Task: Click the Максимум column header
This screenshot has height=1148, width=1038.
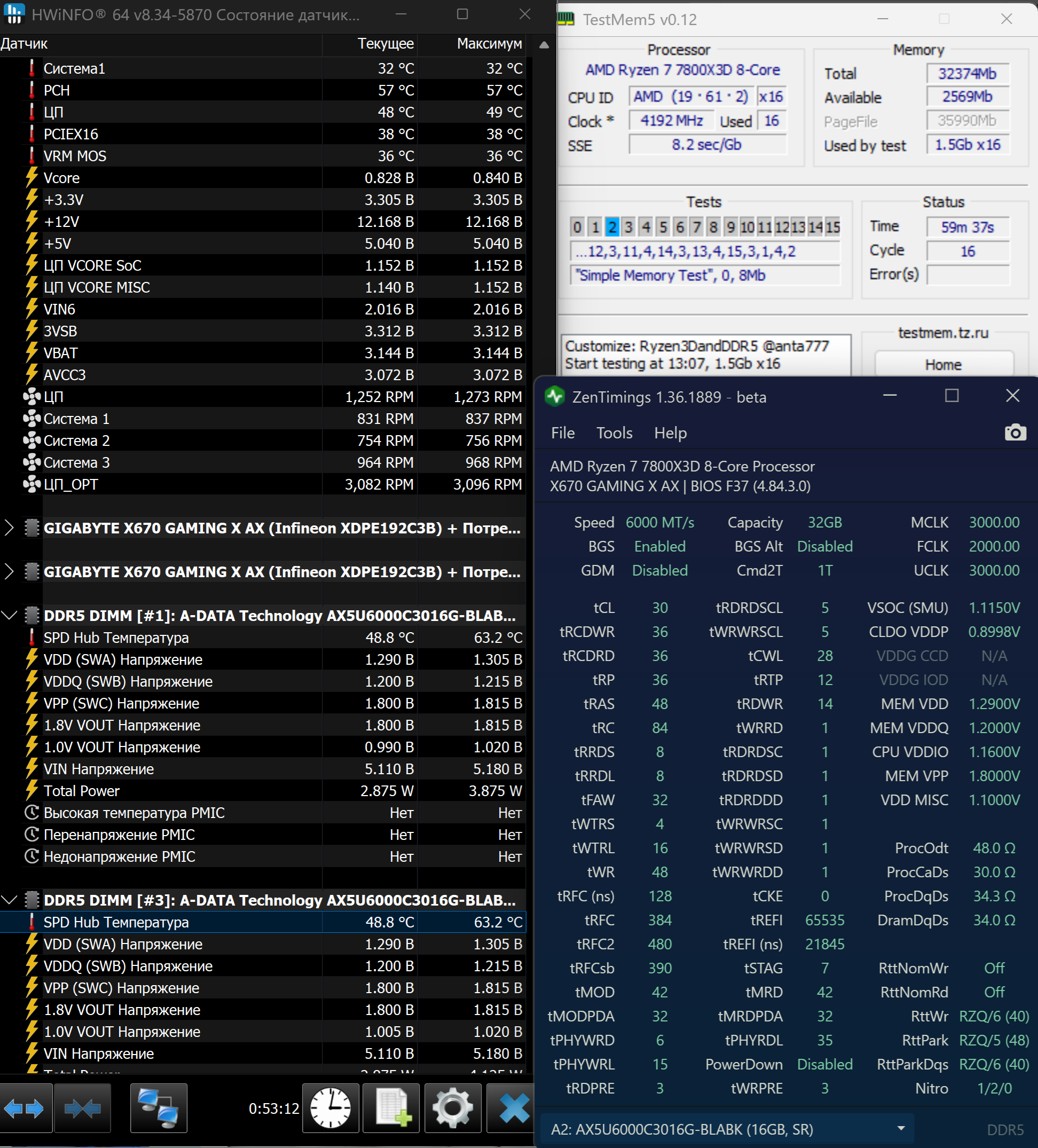Action: [x=489, y=44]
